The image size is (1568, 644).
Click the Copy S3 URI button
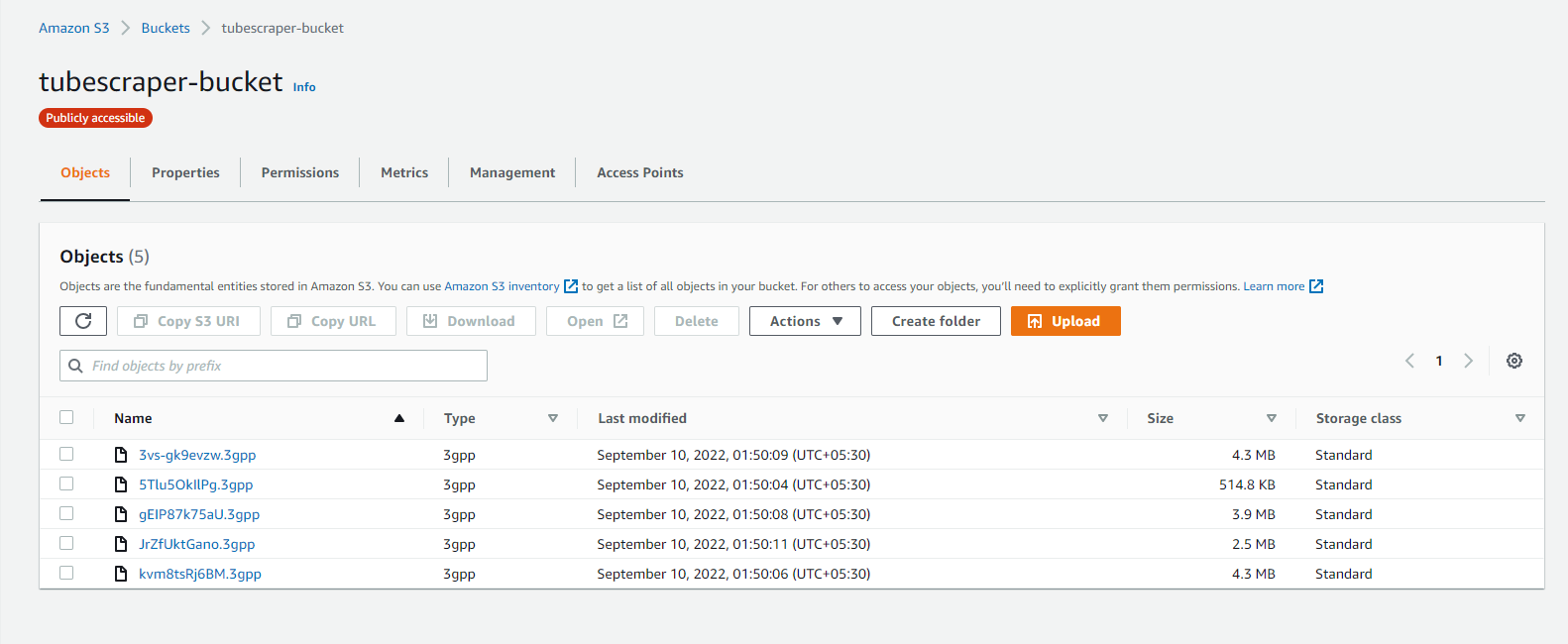(188, 321)
